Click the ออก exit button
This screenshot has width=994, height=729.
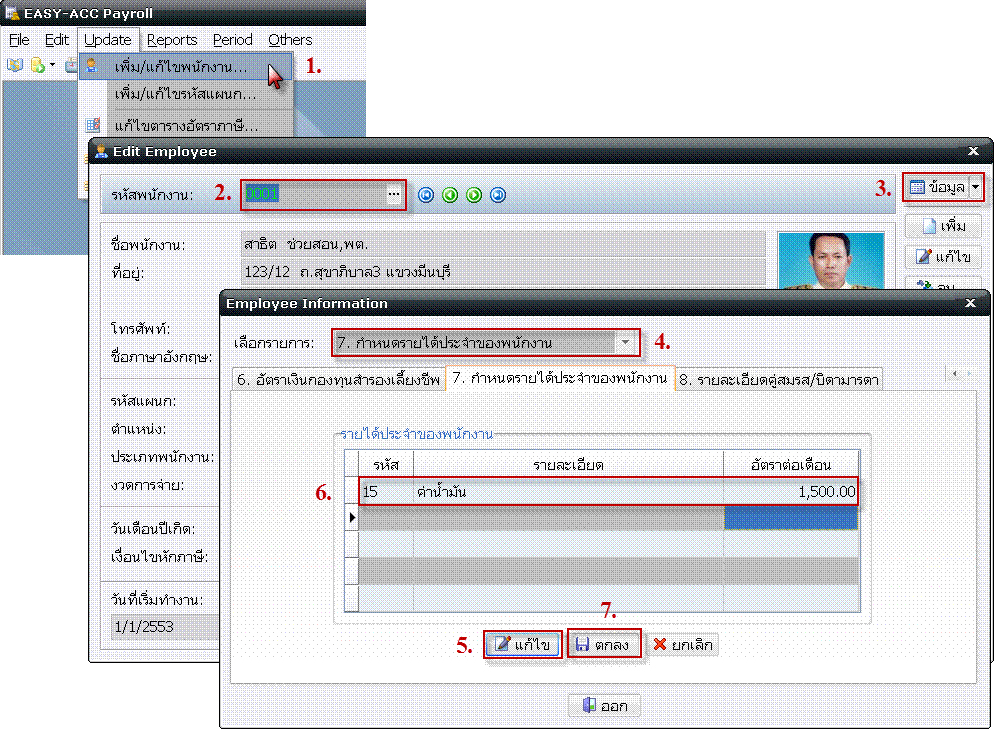tap(604, 706)
